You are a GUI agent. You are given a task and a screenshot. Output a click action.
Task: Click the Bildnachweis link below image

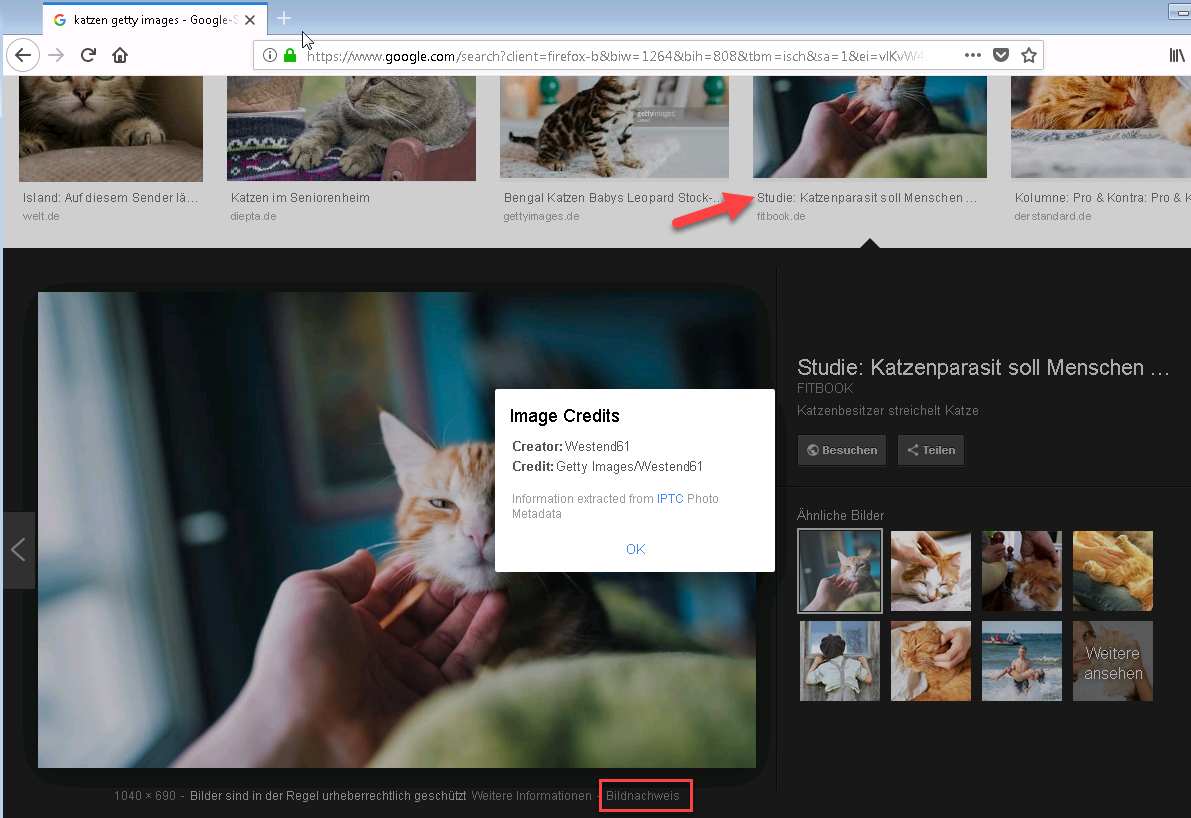point(643,796)
